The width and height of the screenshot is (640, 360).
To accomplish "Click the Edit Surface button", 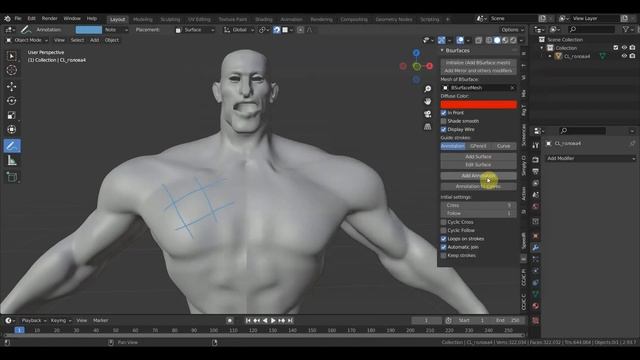I will tap(478, 164).
